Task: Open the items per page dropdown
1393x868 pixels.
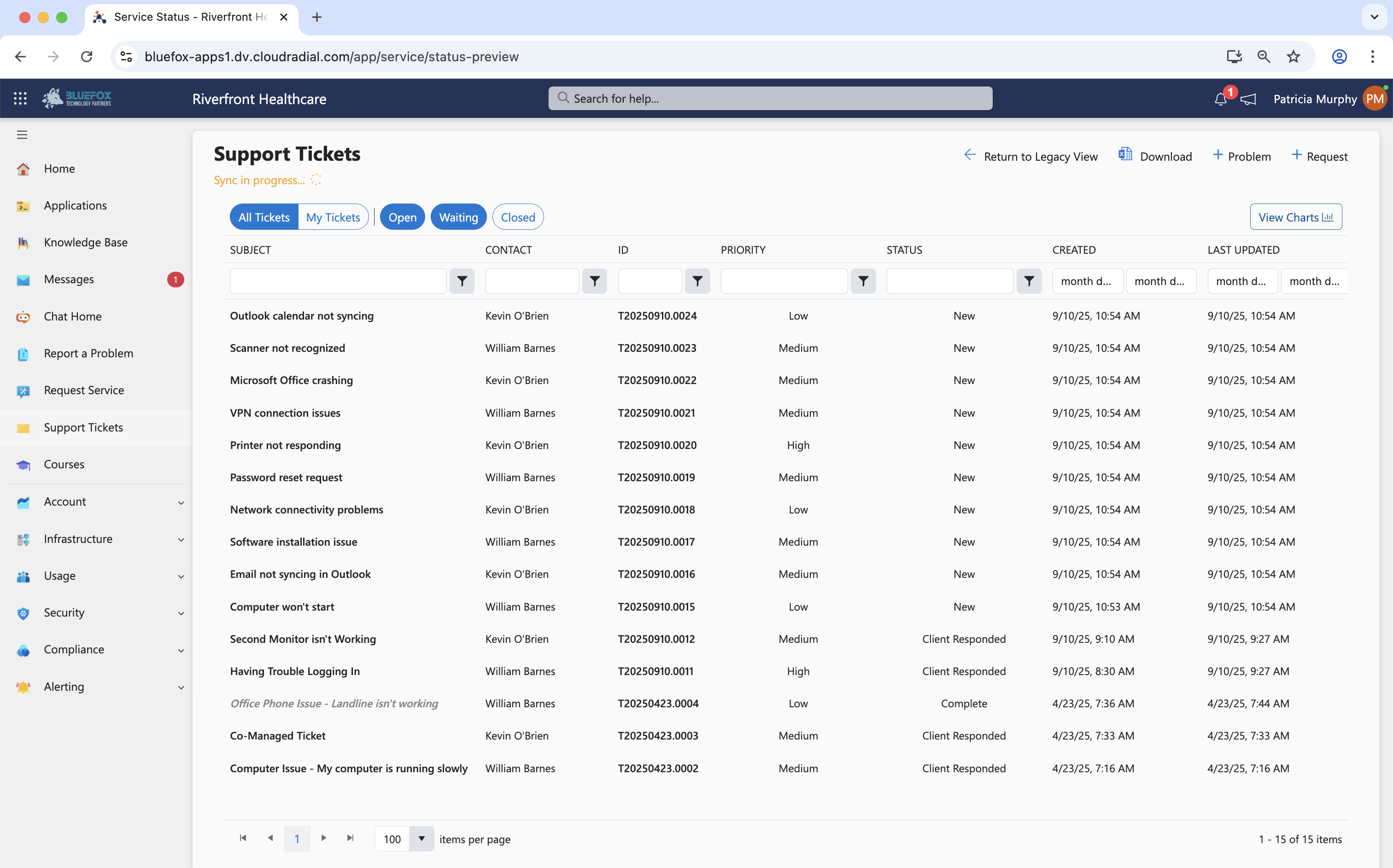Action: coord(421,839)
